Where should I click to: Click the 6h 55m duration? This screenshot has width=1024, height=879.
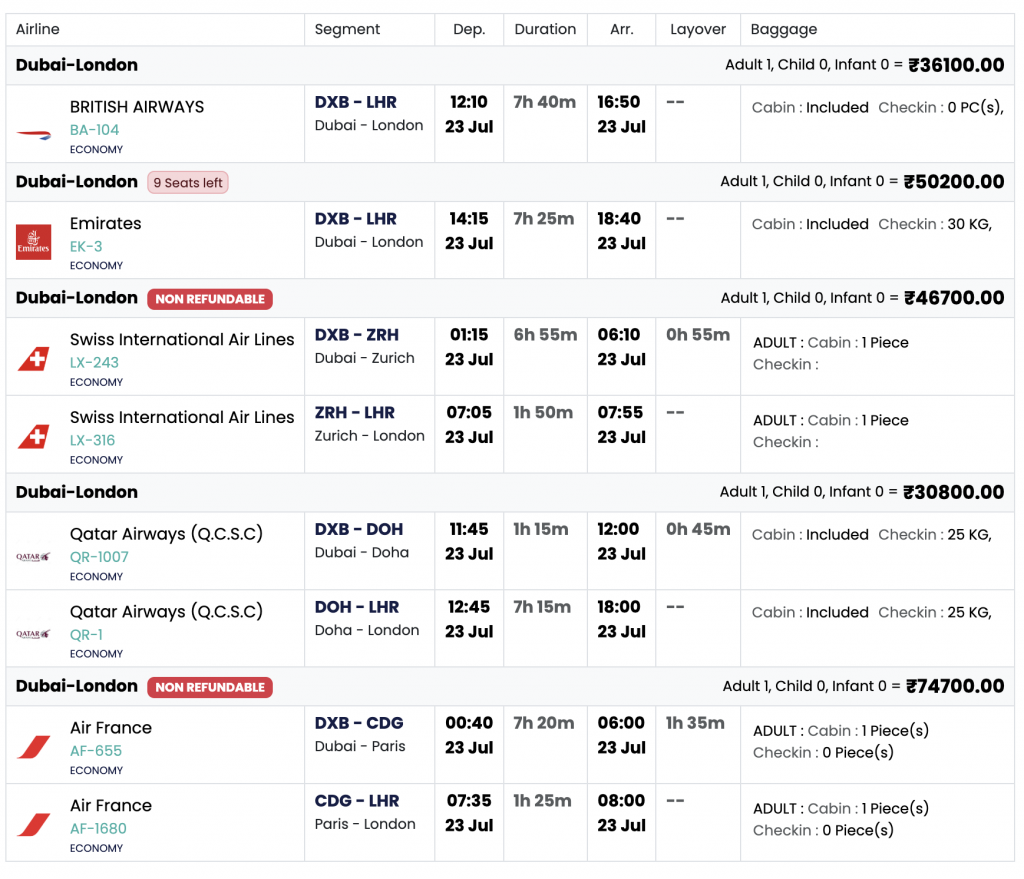coord(545,335)
